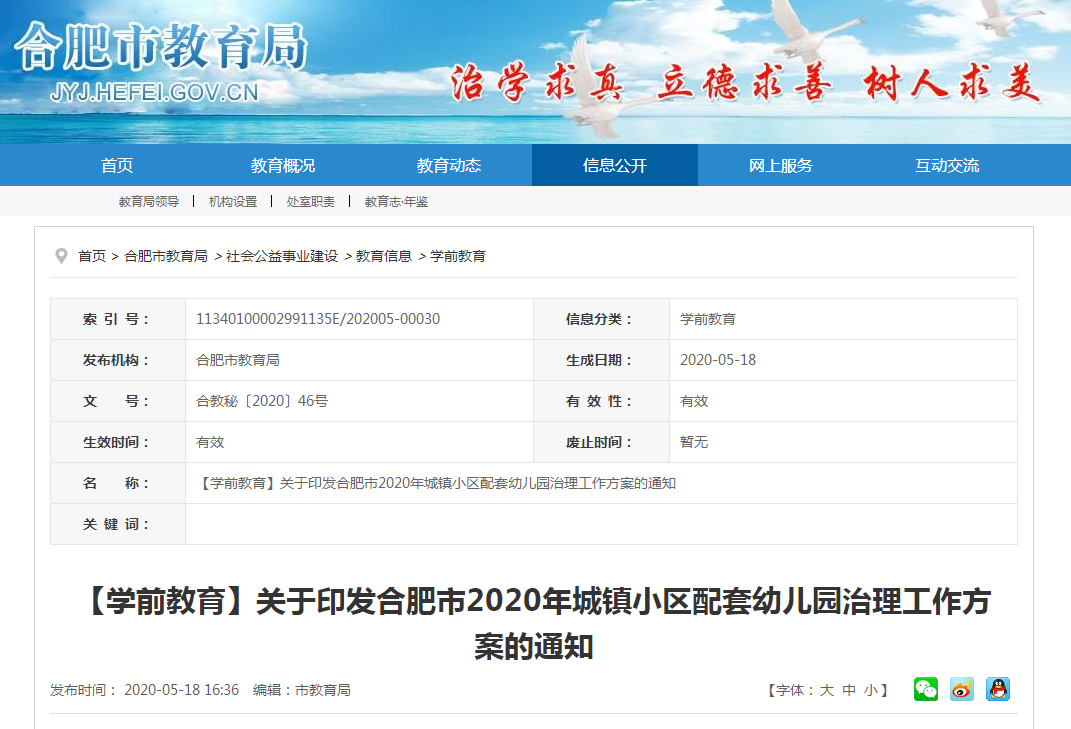The width and height of the screenshot is (1071, 729).
Task: Select the 互动交流 navigation item
Action: 946,165
